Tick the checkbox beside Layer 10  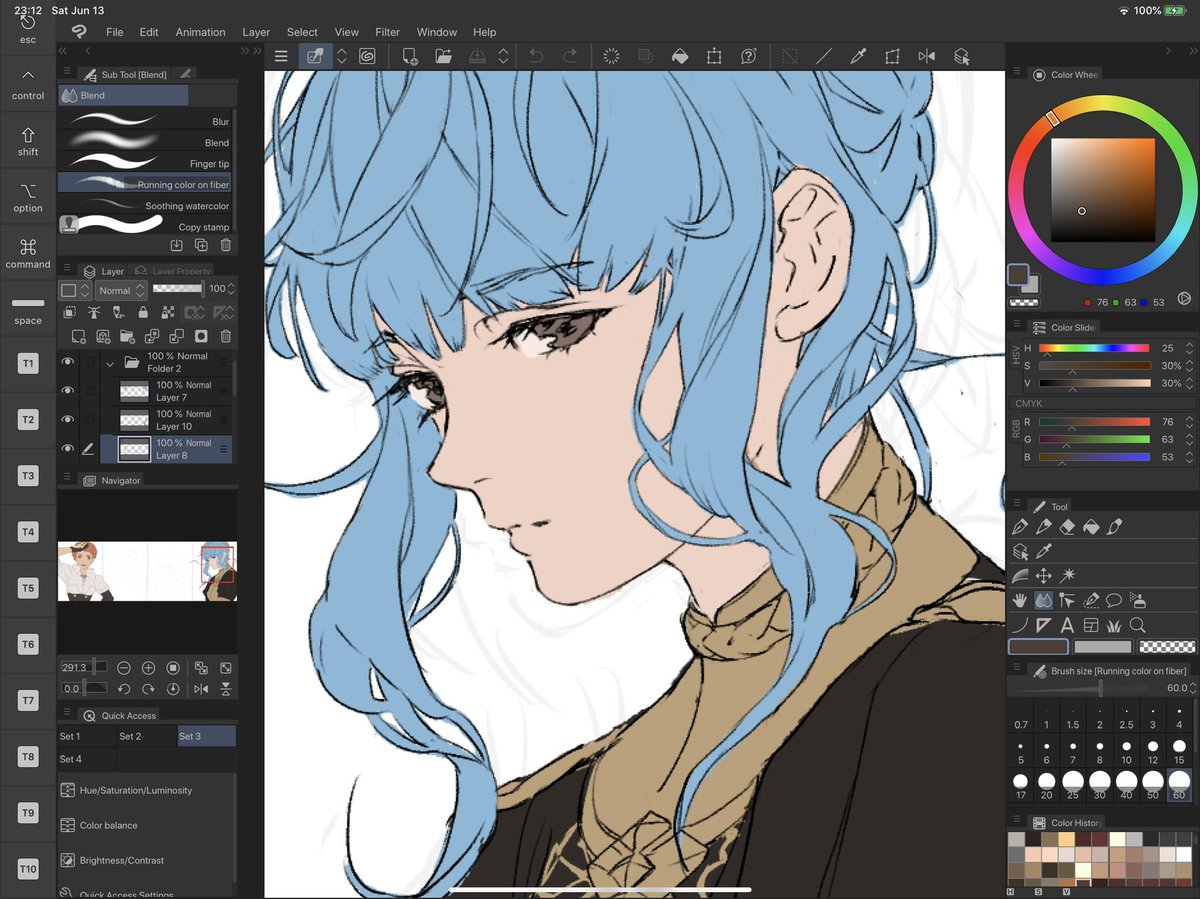(90, 420)
